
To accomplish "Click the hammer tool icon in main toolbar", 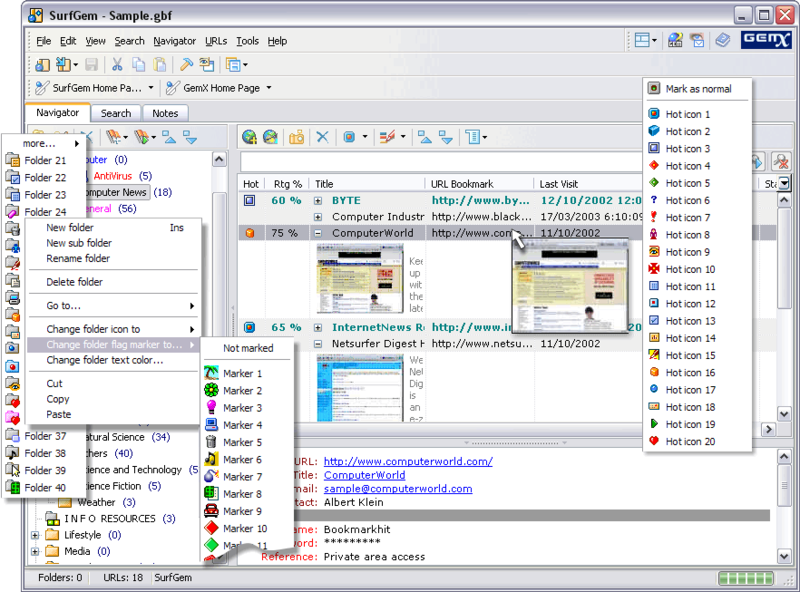I will (x=186, y=64).
